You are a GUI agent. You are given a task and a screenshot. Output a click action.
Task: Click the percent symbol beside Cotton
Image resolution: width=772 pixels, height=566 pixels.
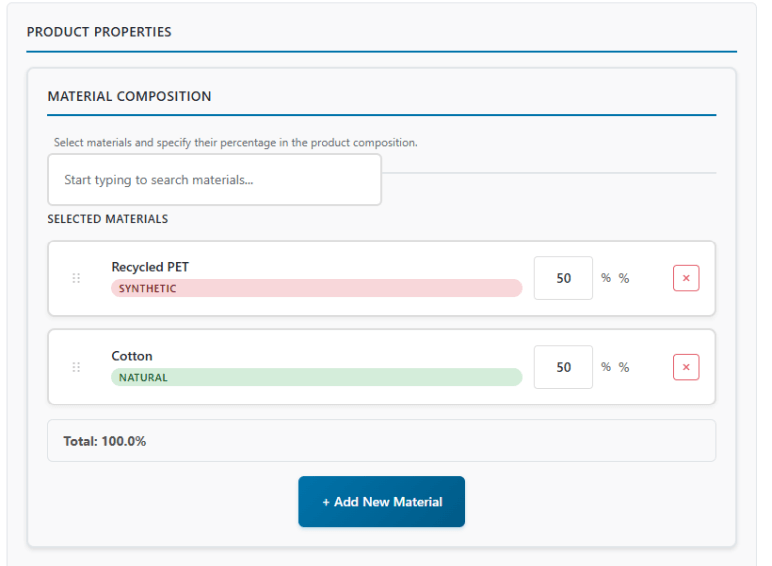coord(606,367)
